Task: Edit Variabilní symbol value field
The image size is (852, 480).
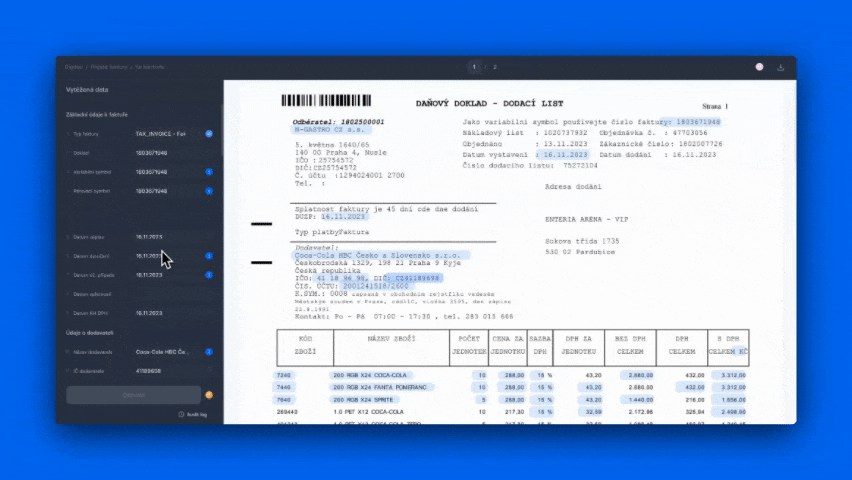Action: click(x=167, y=172)
